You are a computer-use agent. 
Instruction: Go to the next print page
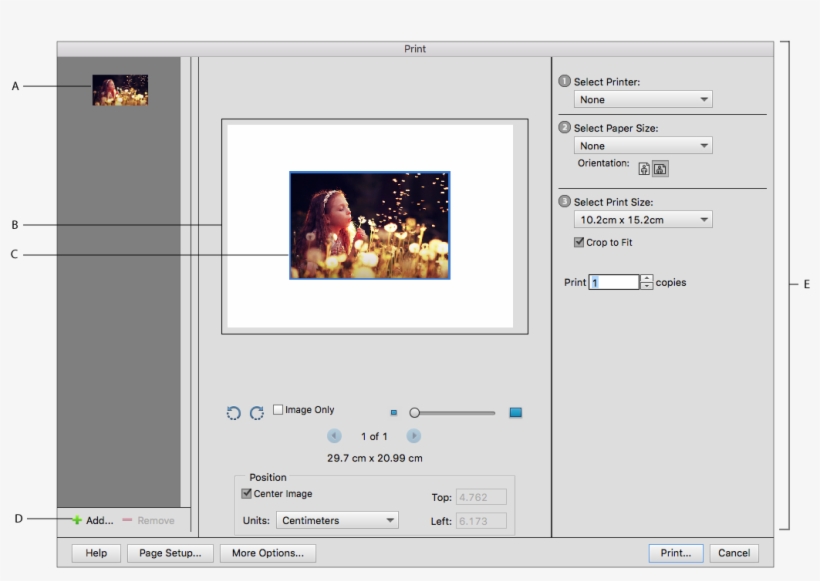click(411, 435)
